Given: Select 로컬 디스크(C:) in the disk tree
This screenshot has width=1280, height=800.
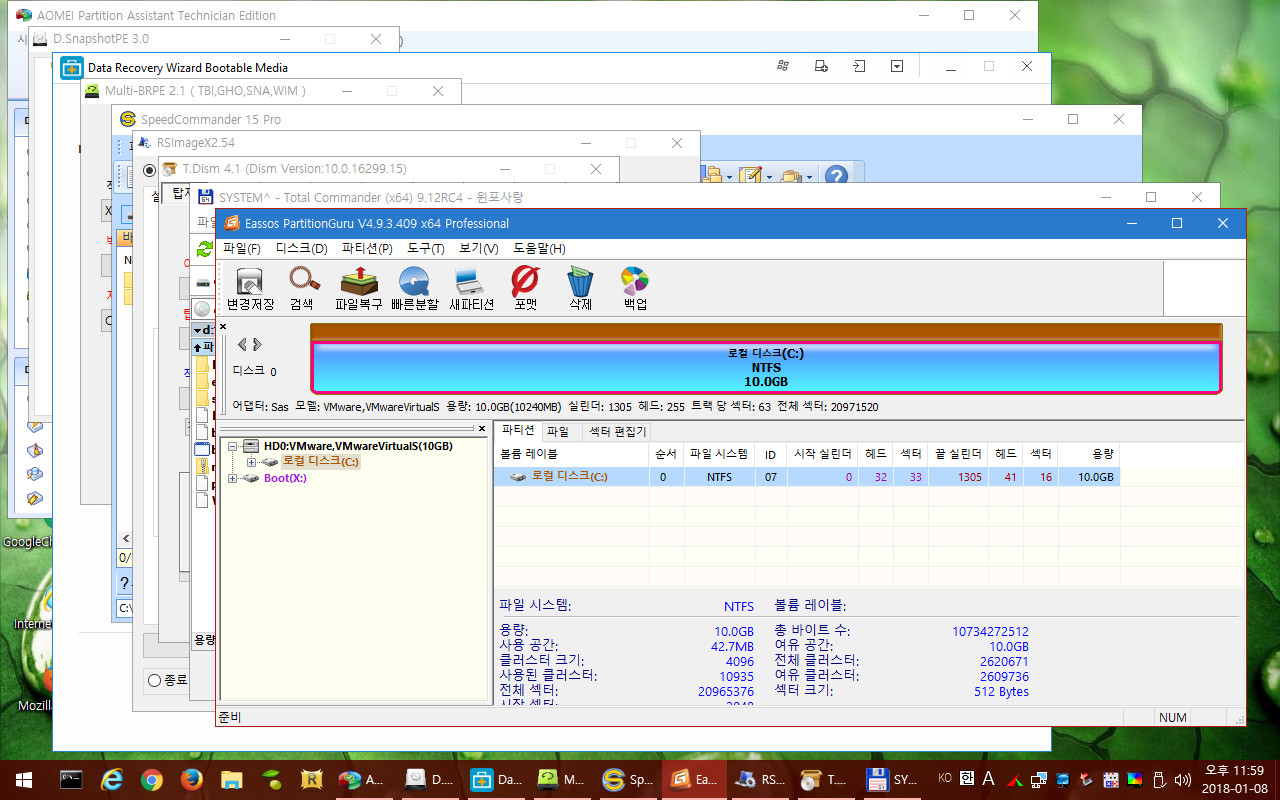Looking at the screenshot, I should coord(320,462).
